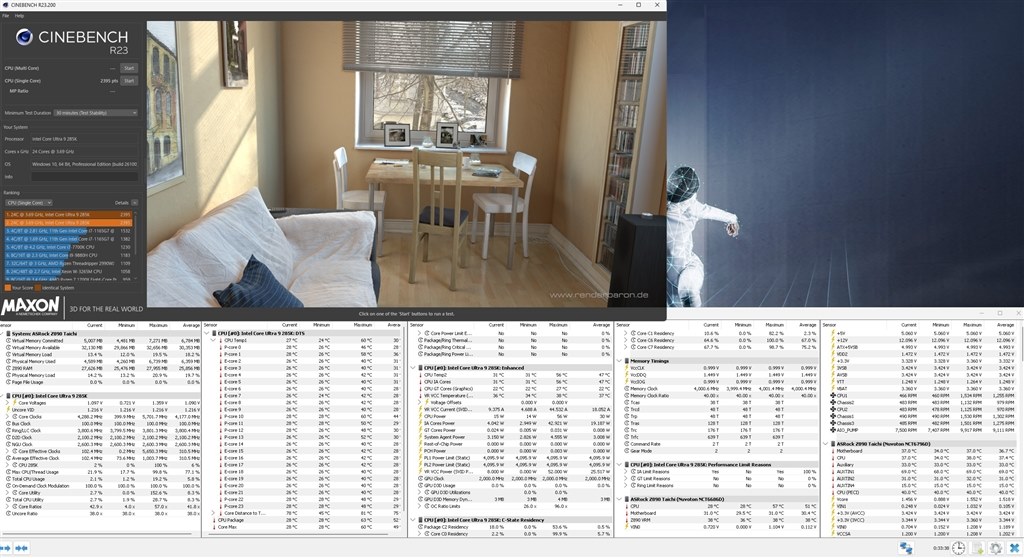
Task: Click the HWiNFO save log file icon
Action: [977, 548]
